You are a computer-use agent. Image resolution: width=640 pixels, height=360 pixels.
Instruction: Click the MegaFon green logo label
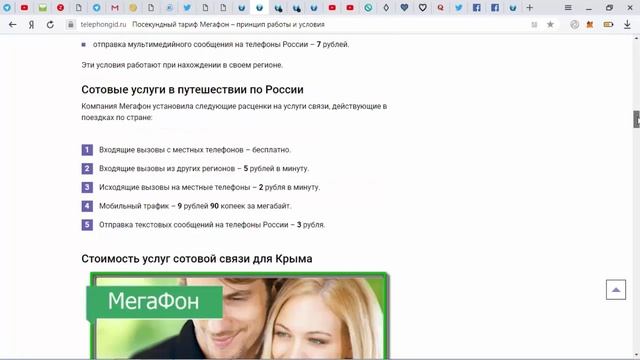[x=154, y=302]
